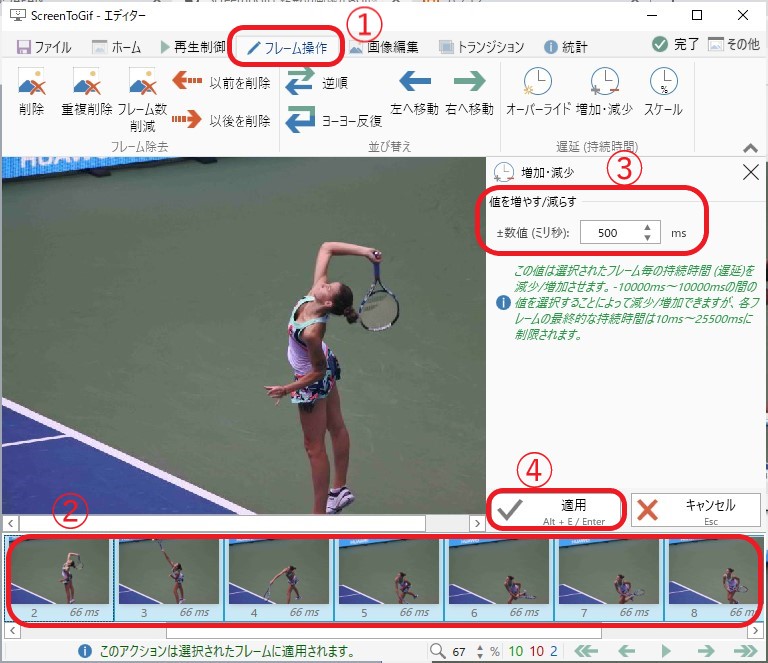Click the Scale delay (スケール) clock icon
The height and width of the screenshot is (663, 768).
point(663,81)
